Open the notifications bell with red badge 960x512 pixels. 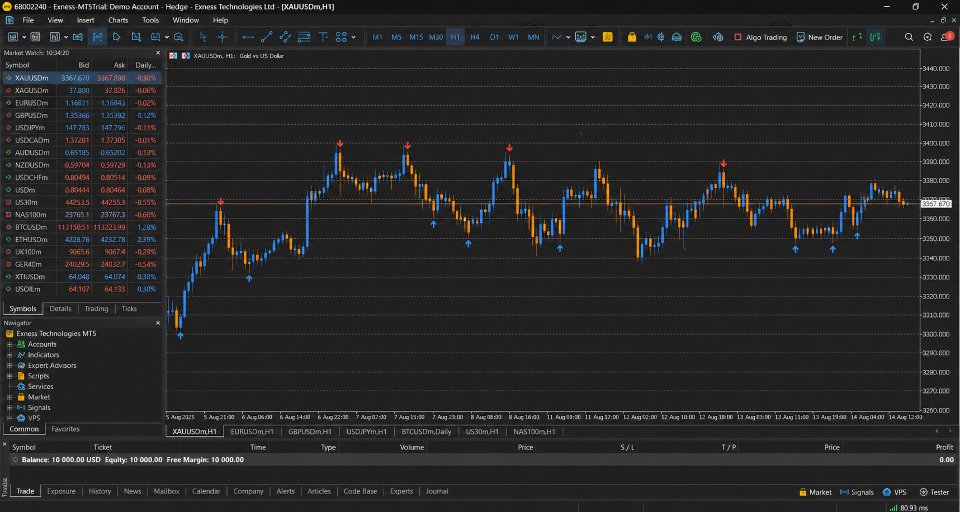tap(947, 37)
